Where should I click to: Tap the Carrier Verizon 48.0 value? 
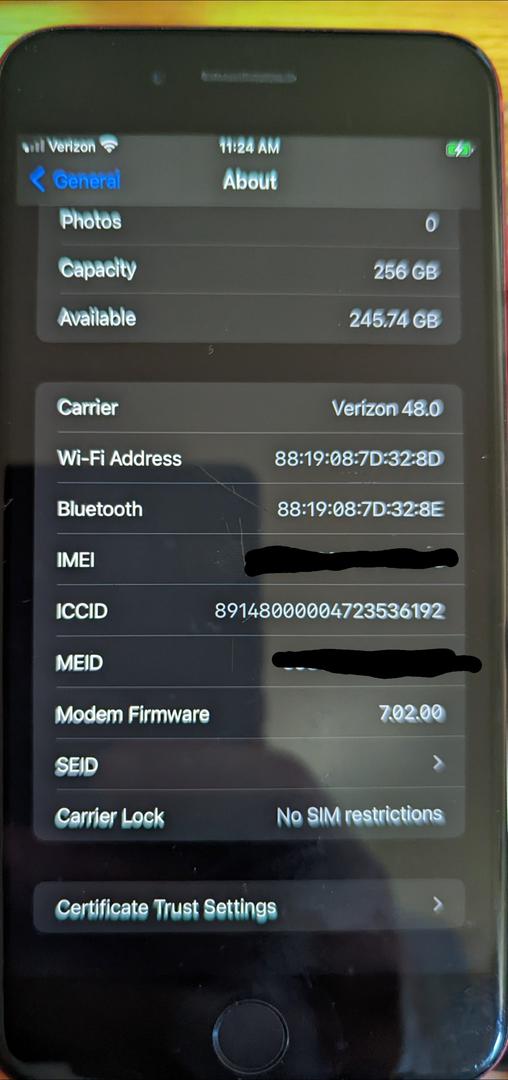(x=387, y=408)
